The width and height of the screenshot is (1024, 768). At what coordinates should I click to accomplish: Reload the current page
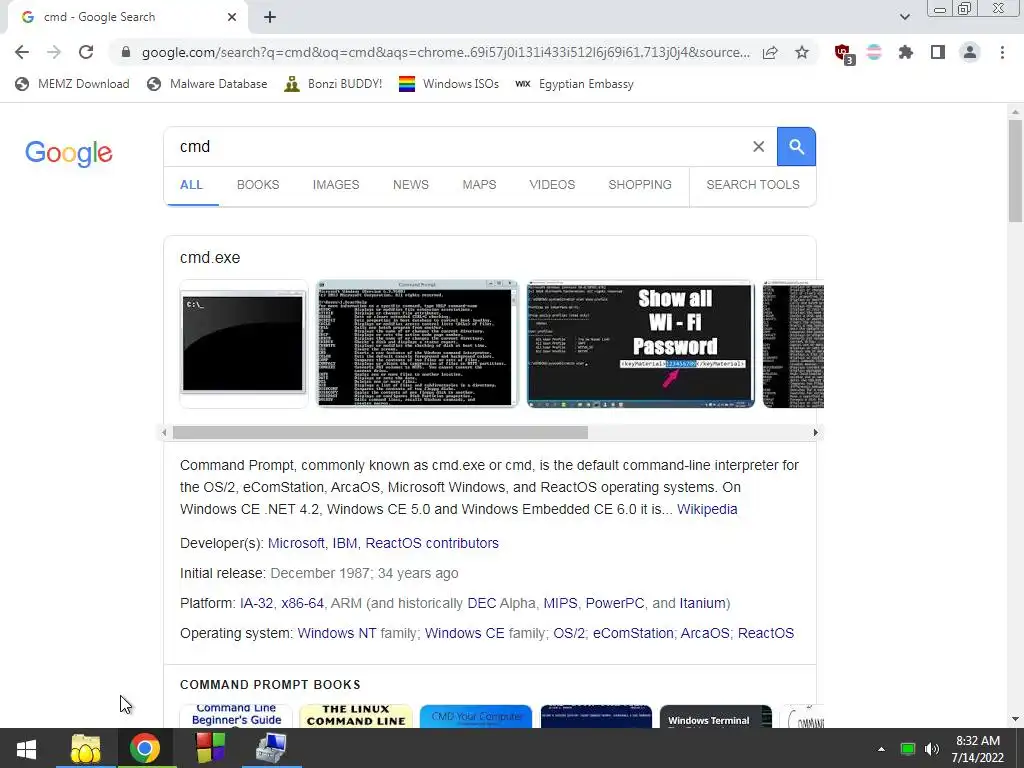[x=86, y=52]
